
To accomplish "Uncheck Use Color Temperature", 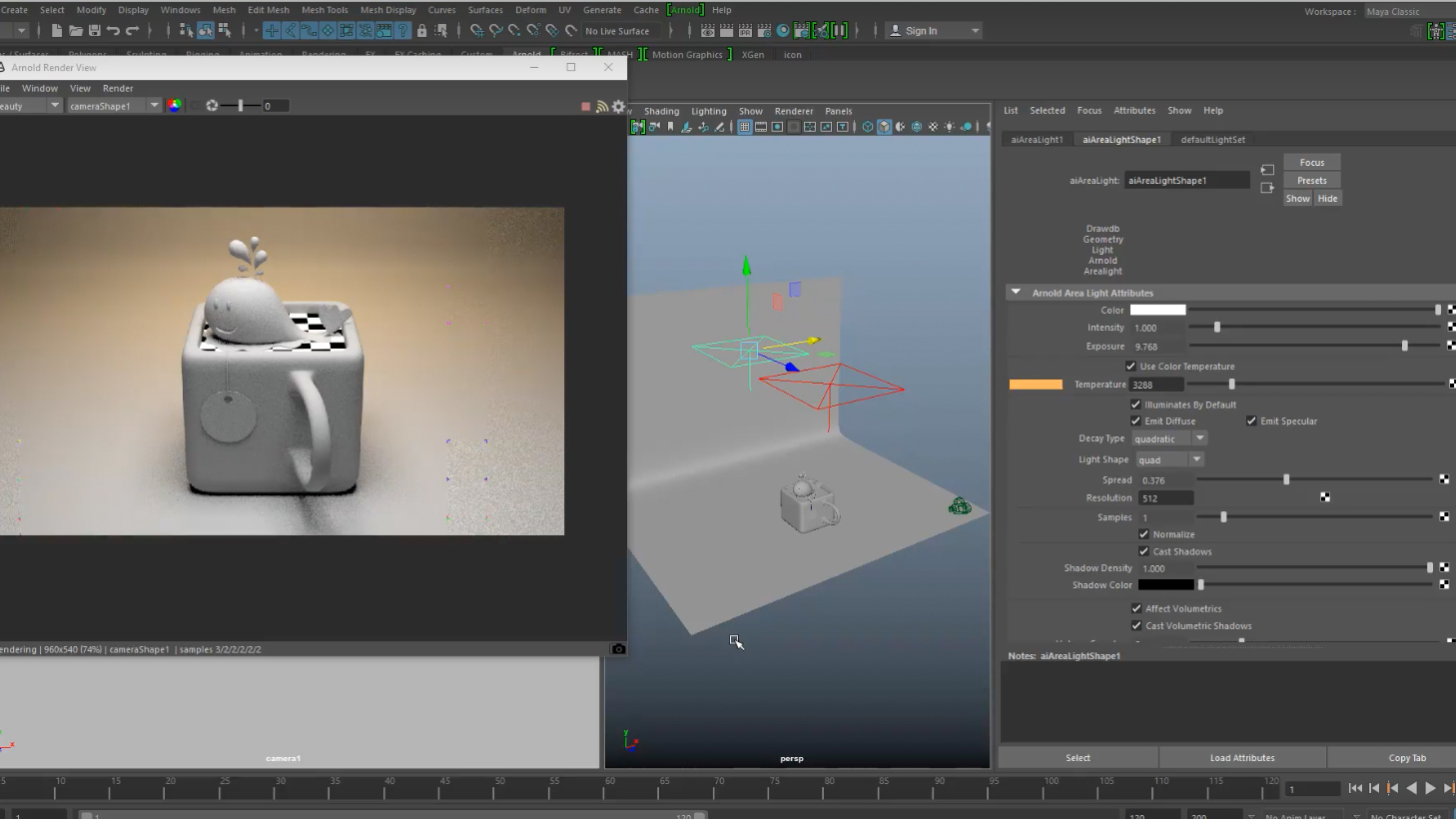I will pos(1130,367).
